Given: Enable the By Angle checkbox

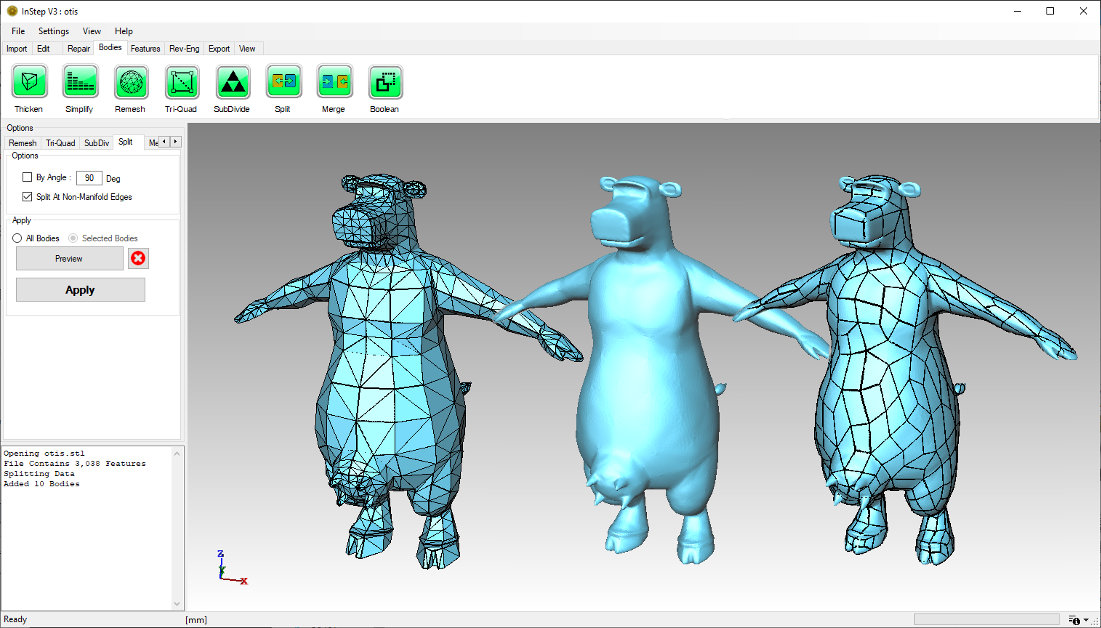Looking at the screenshot, I should coord(27,177).
